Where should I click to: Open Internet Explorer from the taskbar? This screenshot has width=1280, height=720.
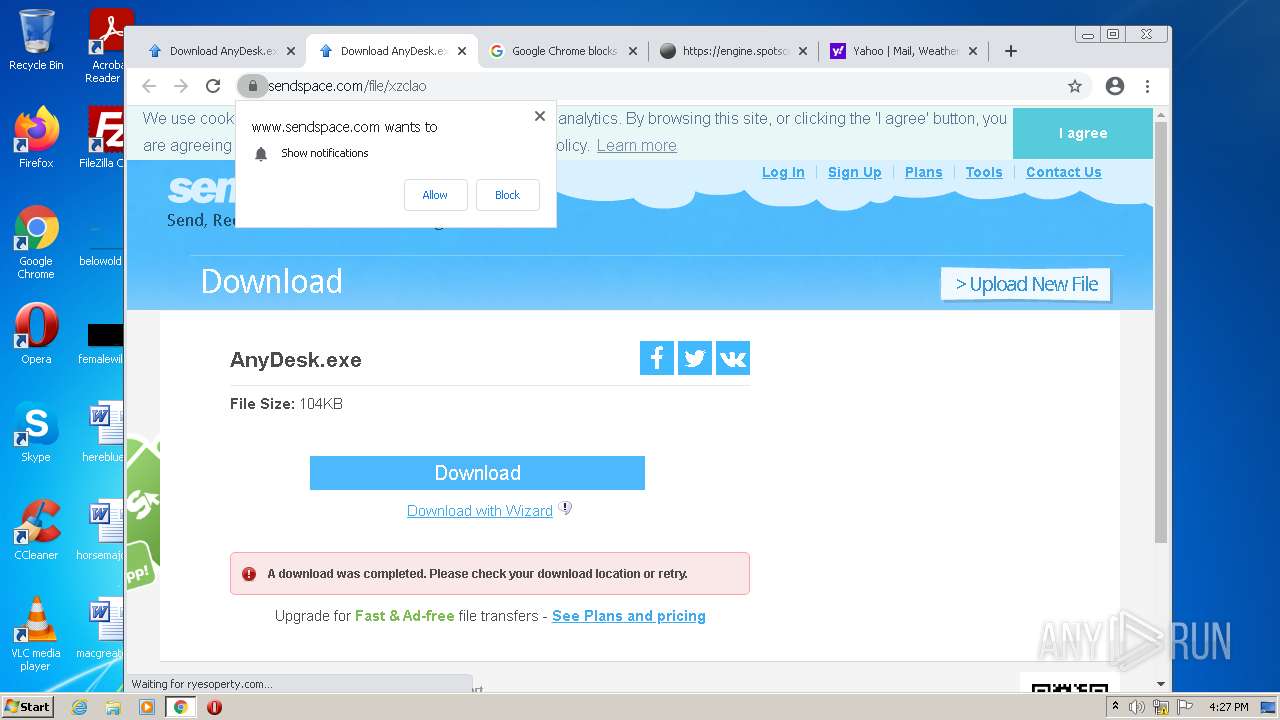79,707
